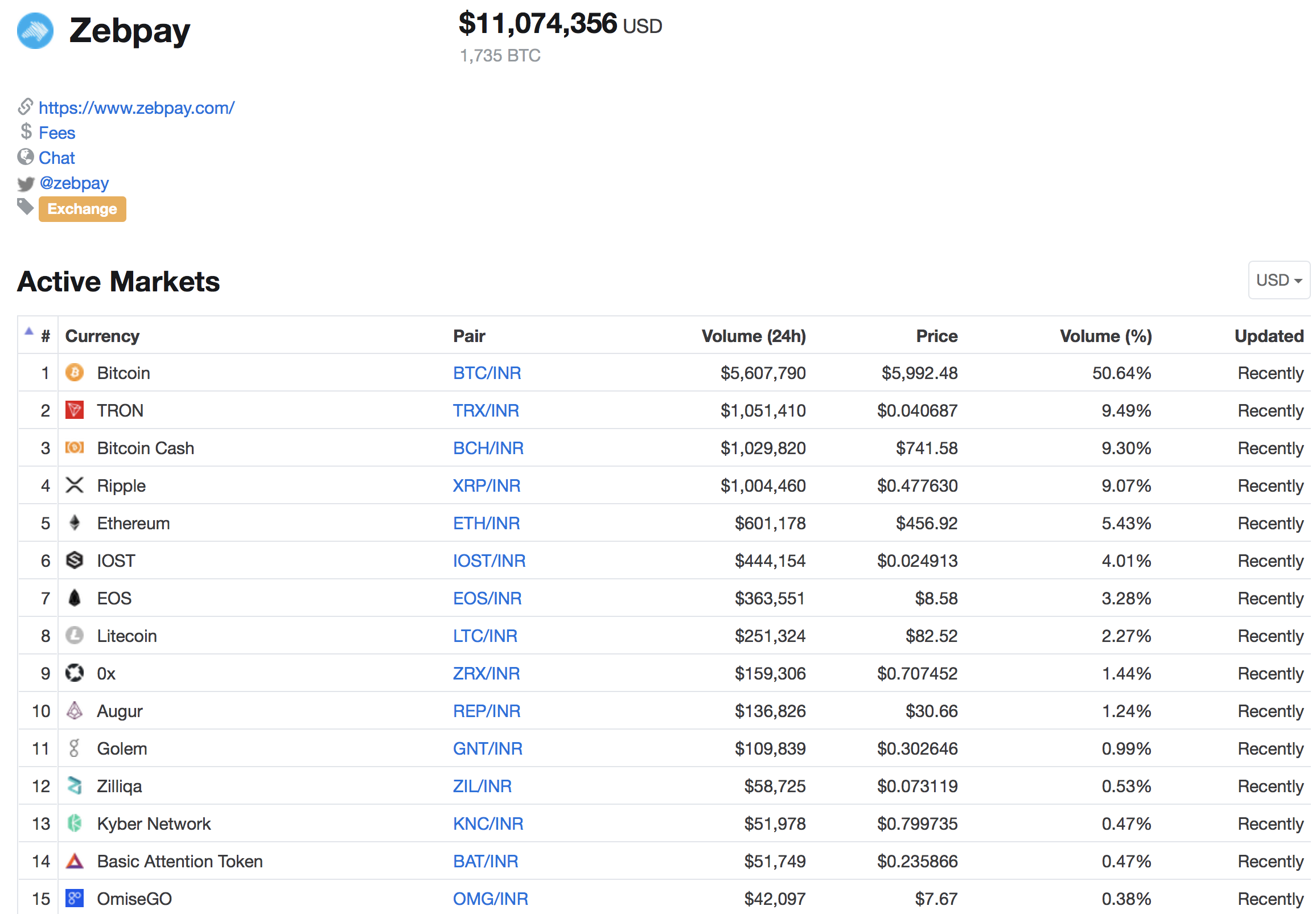Click the Basic Attention Token name
1316x914 pixels.
pyautogui.click(x=180, y=861)
